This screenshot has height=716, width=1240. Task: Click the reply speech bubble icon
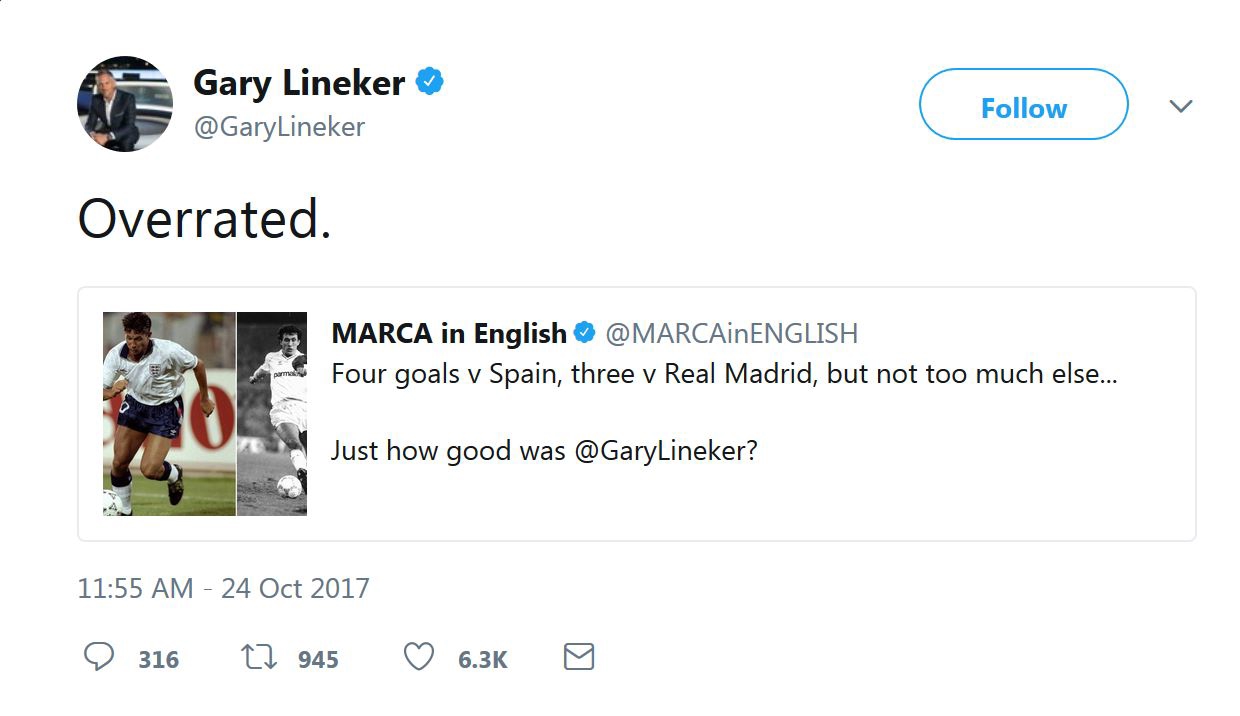click(x=98, y=657)
